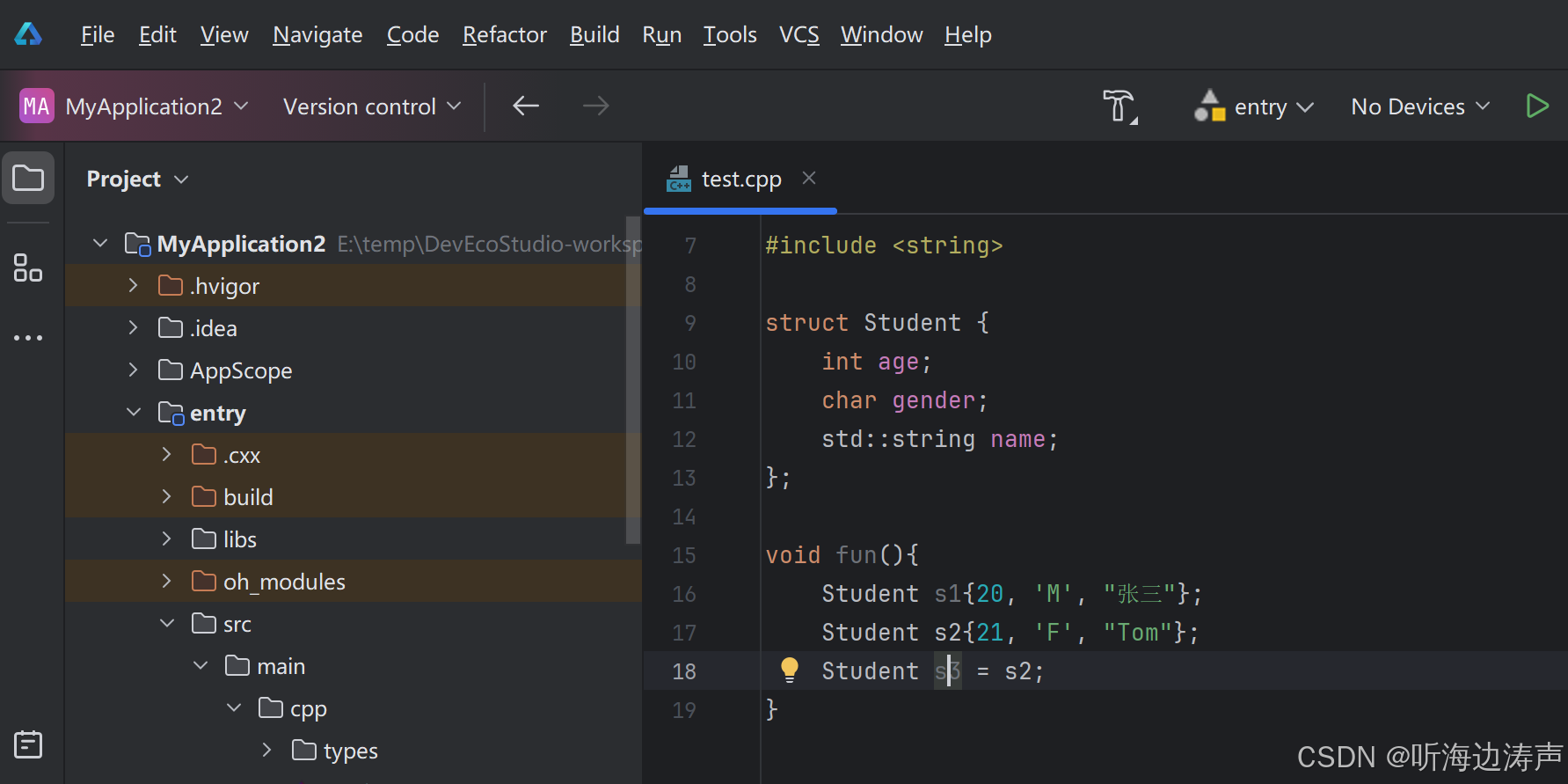Open the Build menu

click(594, 34)
